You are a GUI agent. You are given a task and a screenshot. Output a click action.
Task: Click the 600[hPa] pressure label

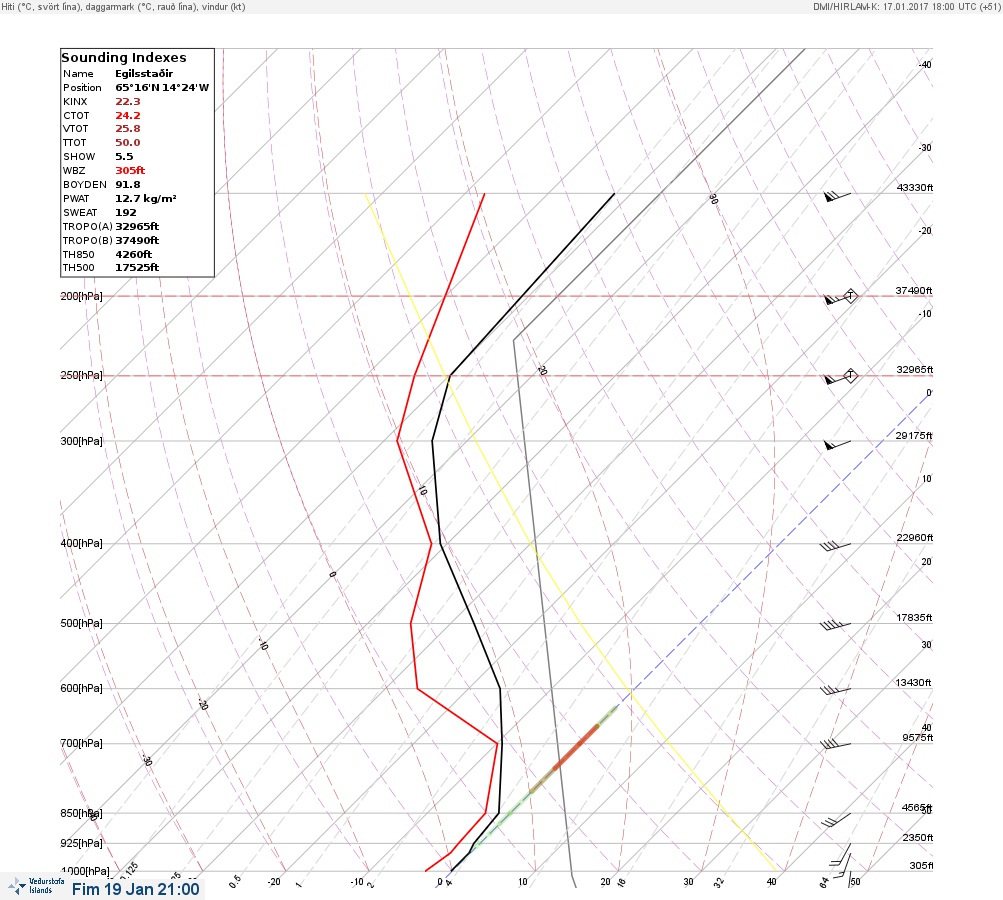click(x=81, y=688)
